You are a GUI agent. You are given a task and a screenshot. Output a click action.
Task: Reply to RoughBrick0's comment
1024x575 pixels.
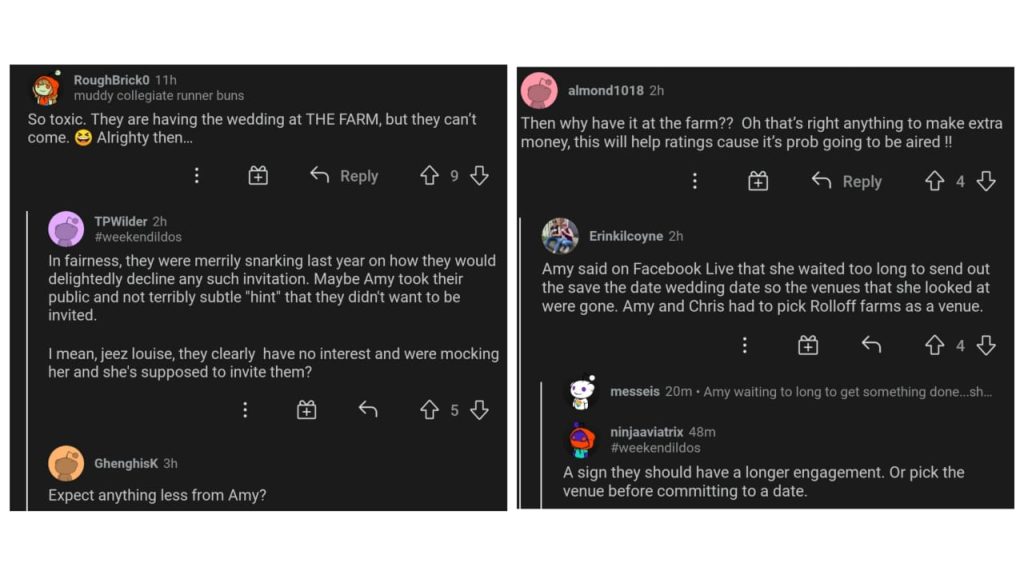pyautogui.click(x=345, y=176)
